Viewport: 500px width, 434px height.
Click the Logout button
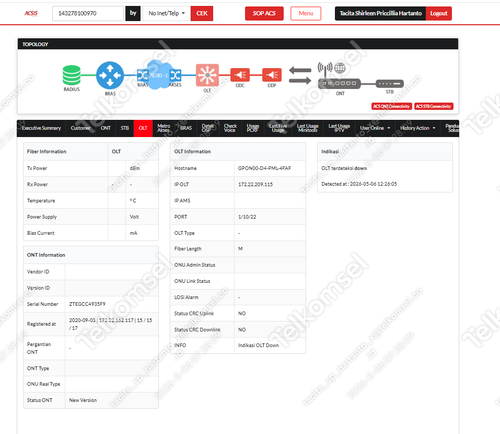[439, 13]
